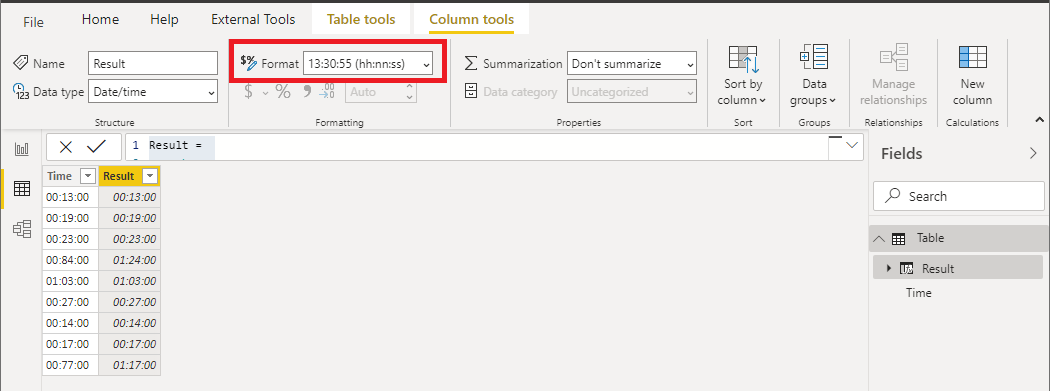Open currency format dropdown arrow
The image size is (1050, 391).
(x=265, y=92)
